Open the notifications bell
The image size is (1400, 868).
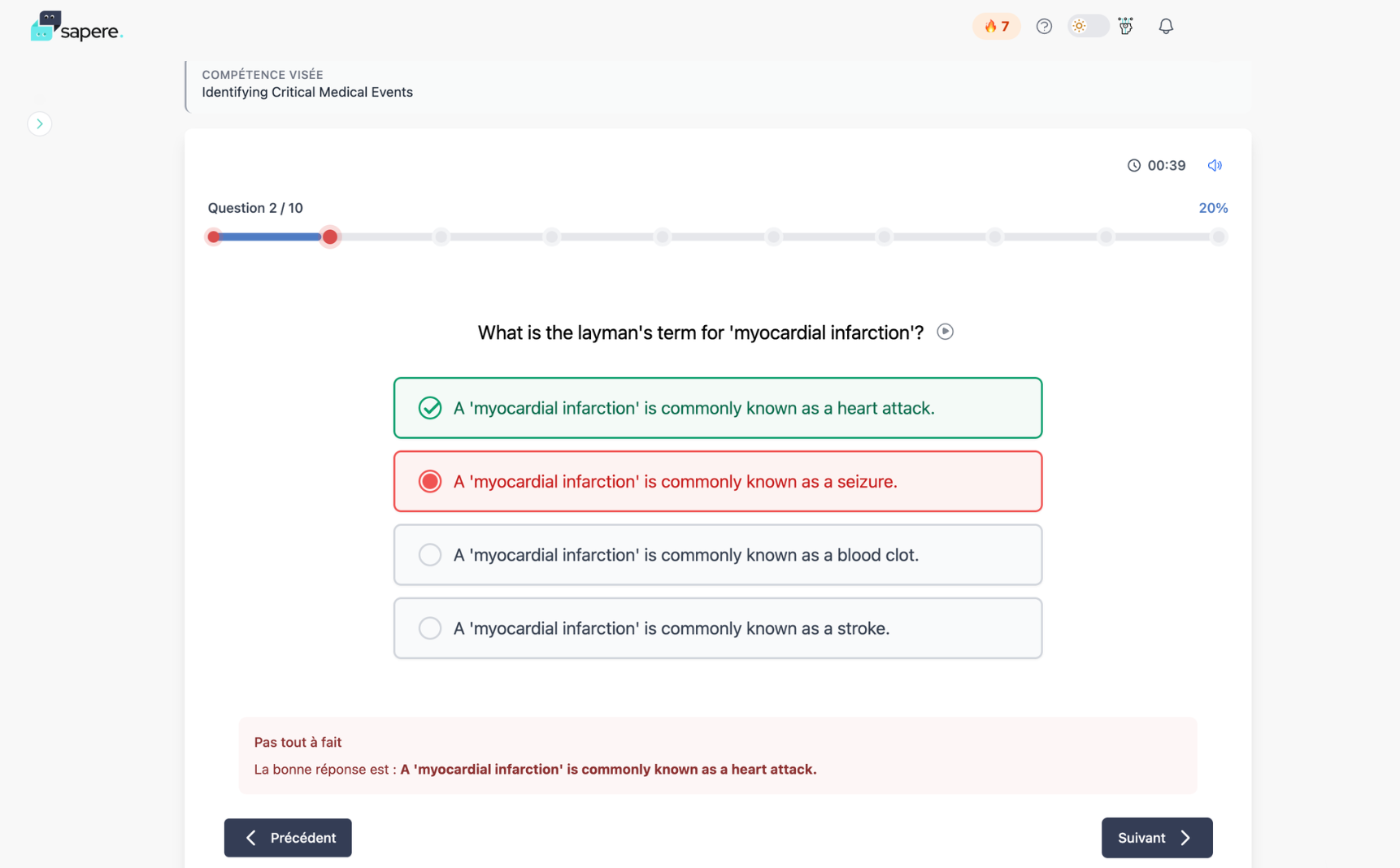(x=1166, y=26)
